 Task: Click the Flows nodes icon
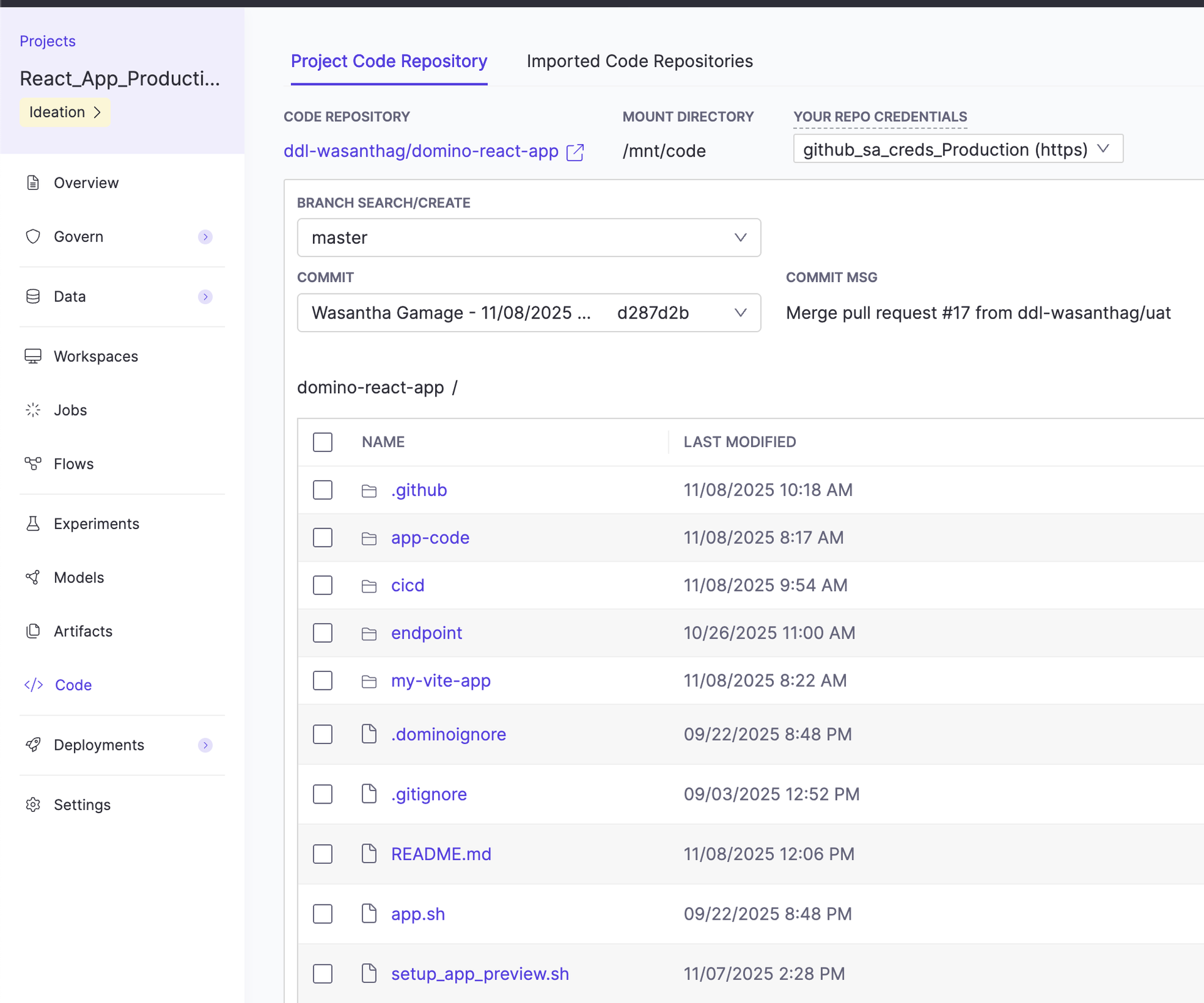point(33,464)
